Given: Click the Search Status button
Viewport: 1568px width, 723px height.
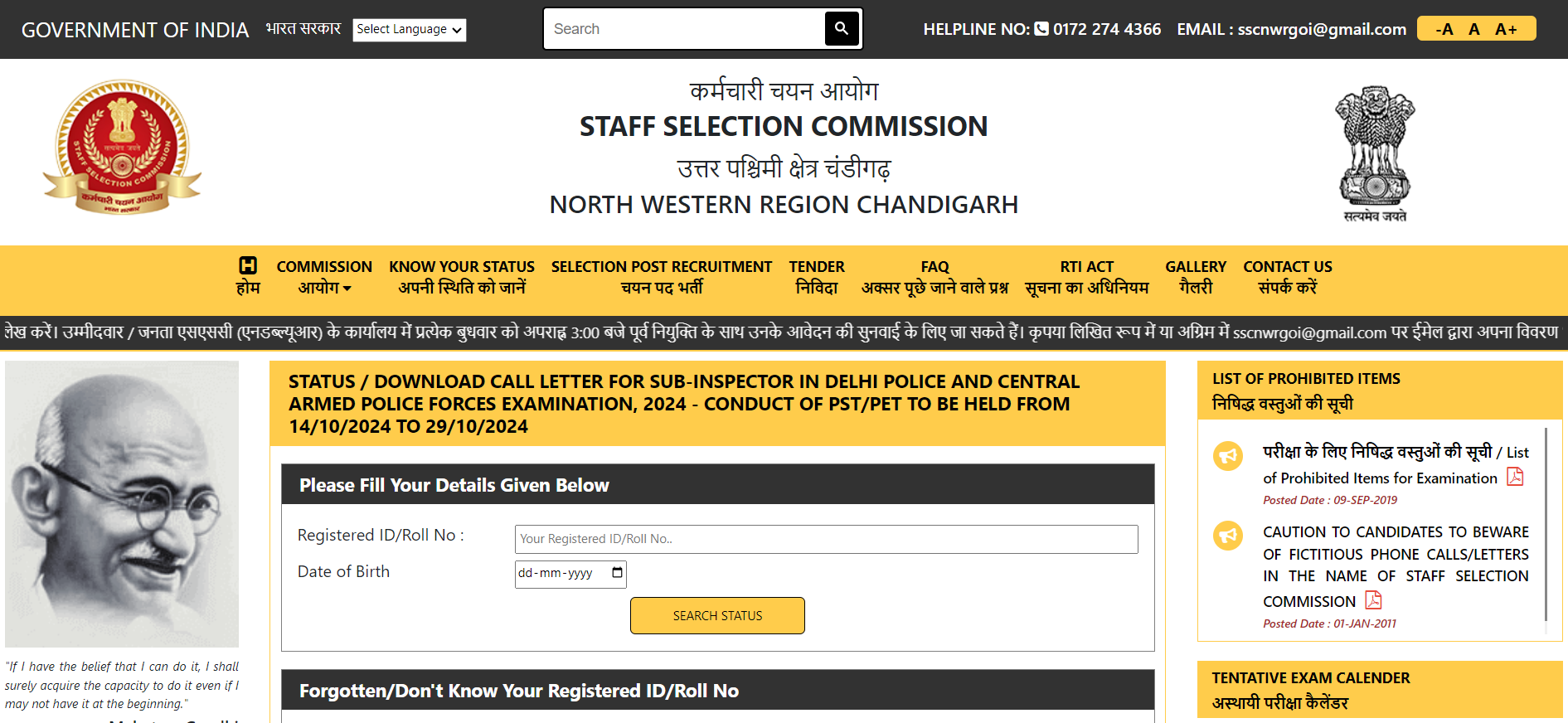Looking at the screenshot, I should 717,615.
